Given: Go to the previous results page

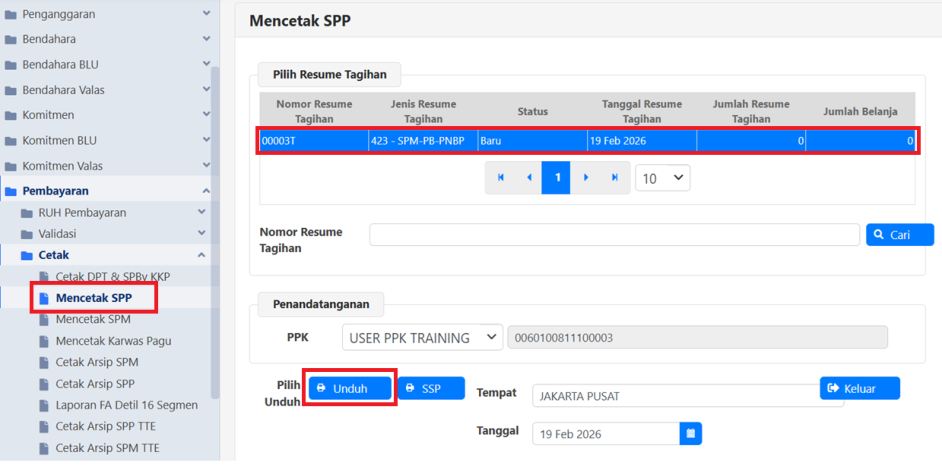Looking at the screenshot, I should (529, 178).
